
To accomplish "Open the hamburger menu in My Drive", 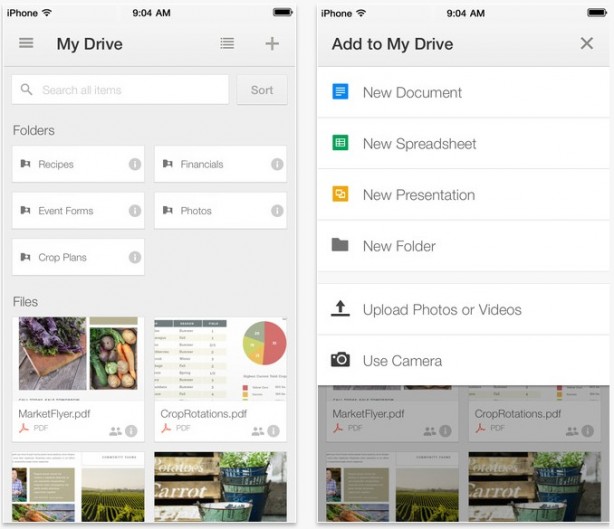I will 26,43.
